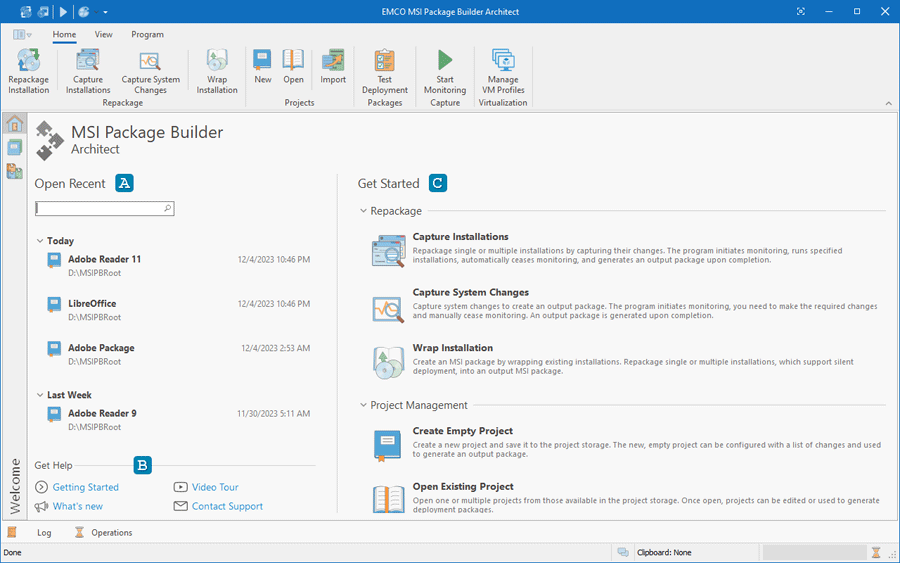Open recent project Adobe Reader 11
The height and width of the screenshot is (563, 900).
click(179, 266)
